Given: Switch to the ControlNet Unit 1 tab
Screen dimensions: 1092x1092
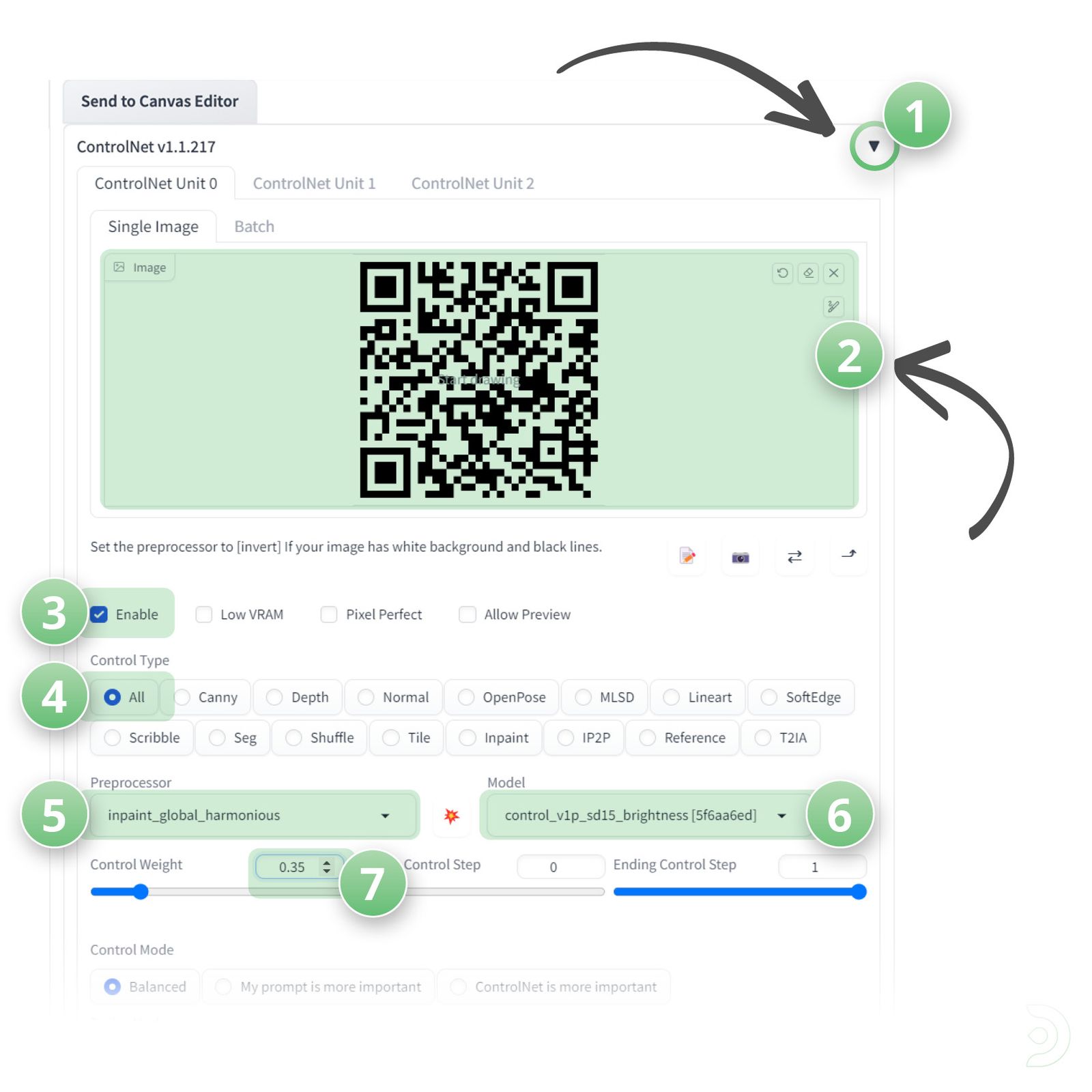Looking at the screenshot, I should click(314, 183).
